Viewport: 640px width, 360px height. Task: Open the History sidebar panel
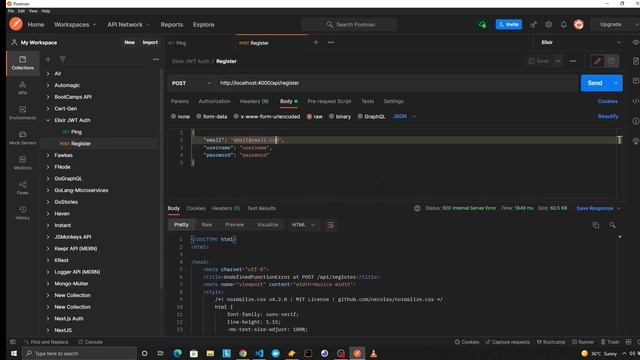point(22,213)
